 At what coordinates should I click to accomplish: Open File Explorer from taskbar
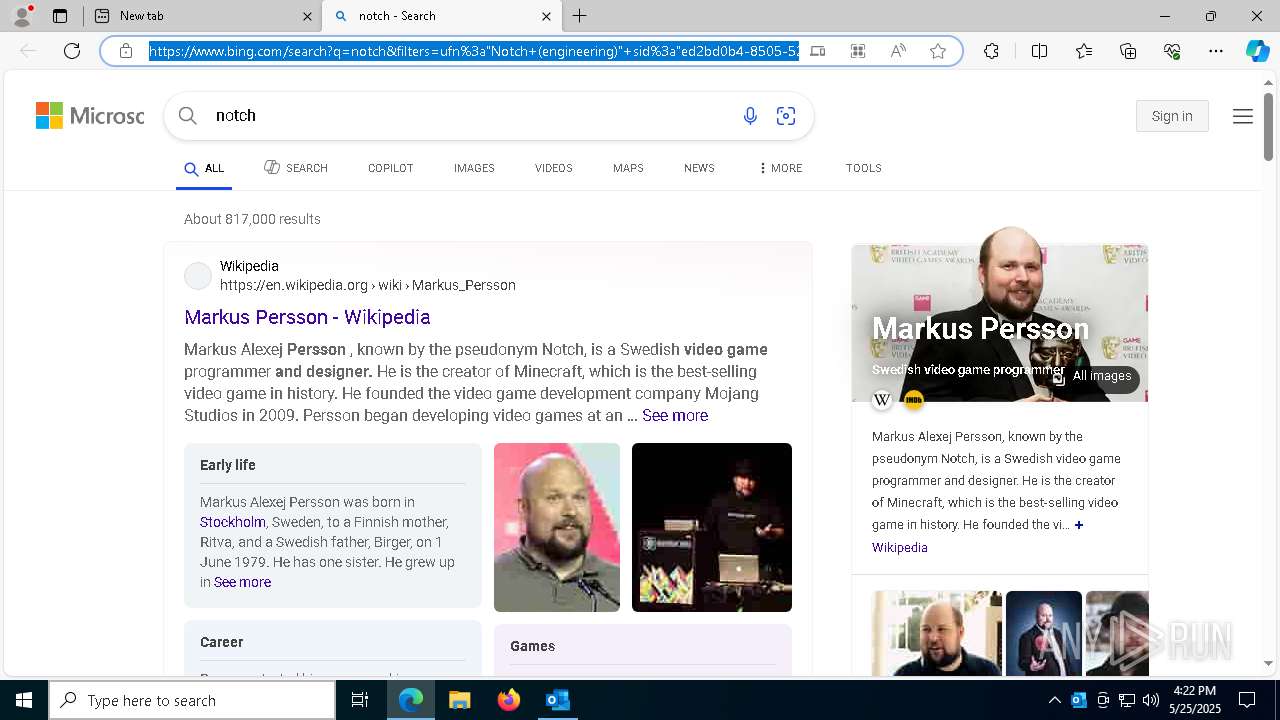pos(459,700)
